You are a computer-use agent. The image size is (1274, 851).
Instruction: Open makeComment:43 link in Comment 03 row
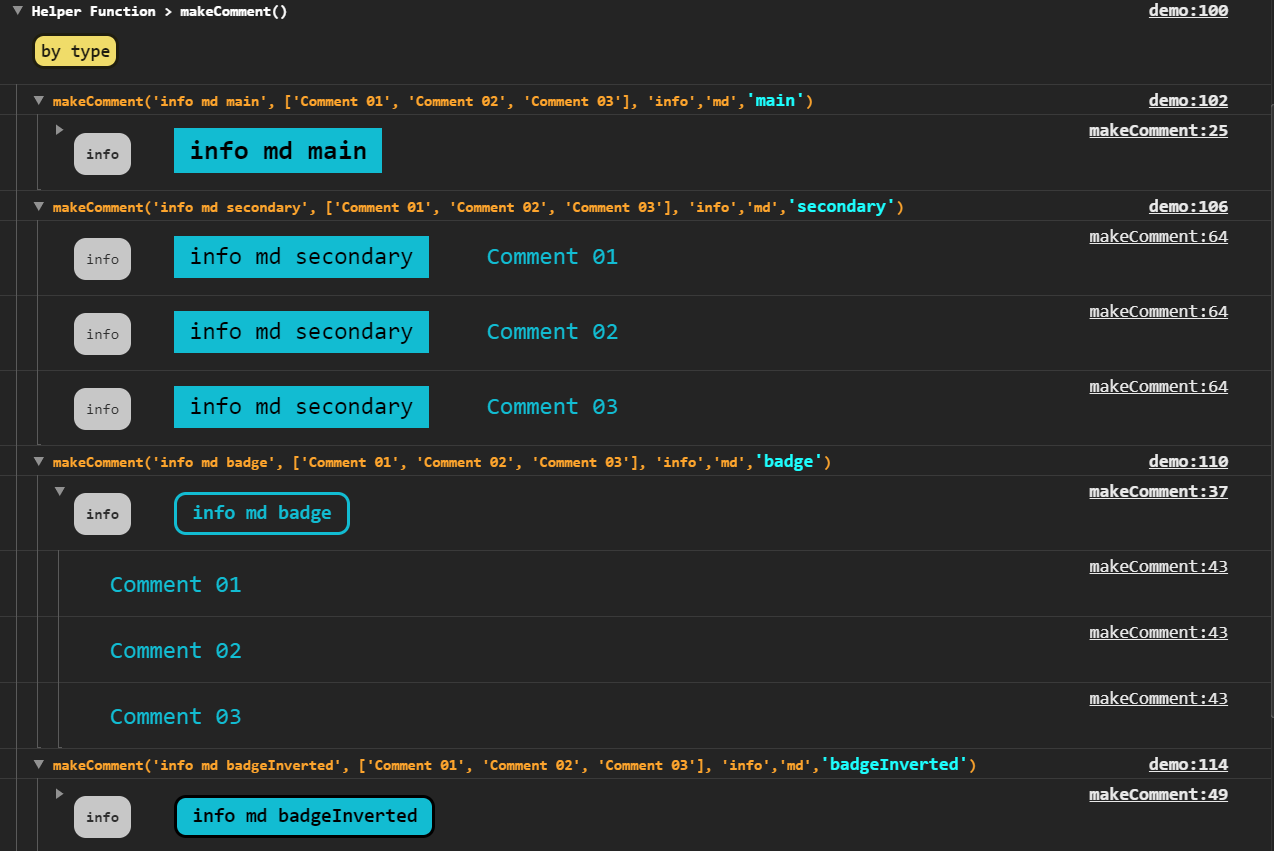(x=1158, y=698)
